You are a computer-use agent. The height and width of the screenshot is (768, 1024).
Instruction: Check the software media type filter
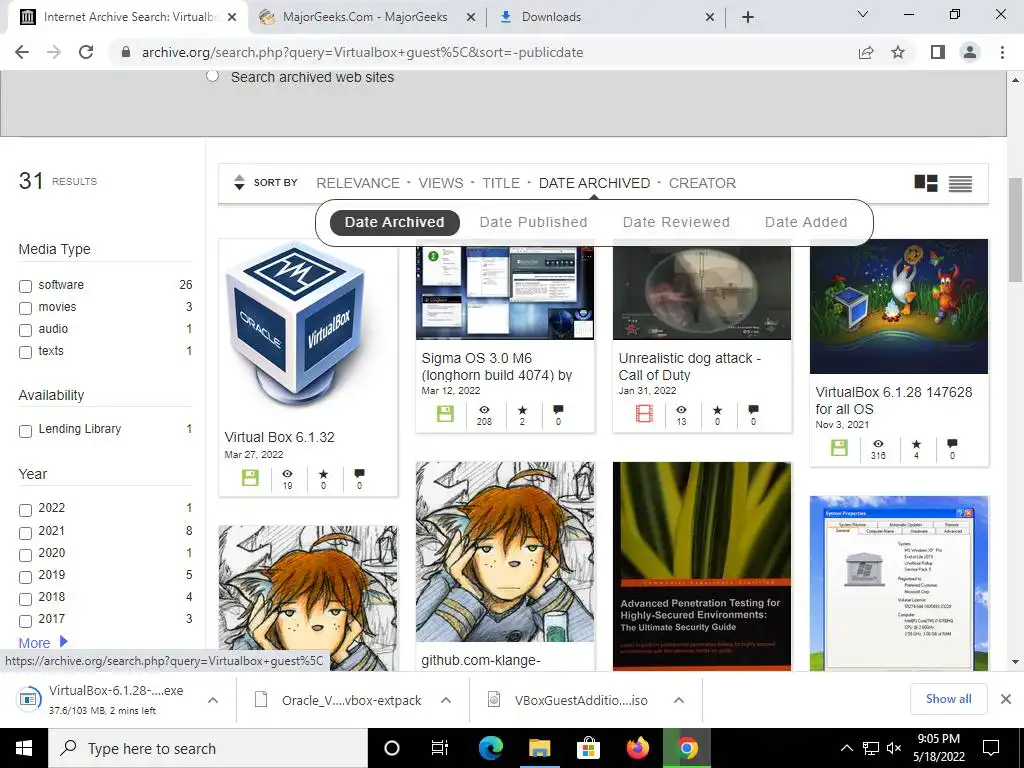point(25,286)
